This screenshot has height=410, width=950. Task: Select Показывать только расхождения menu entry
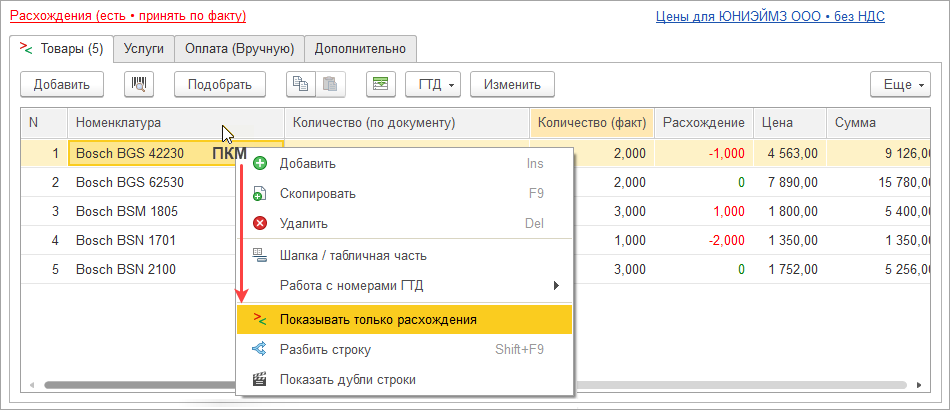(378, 320)
